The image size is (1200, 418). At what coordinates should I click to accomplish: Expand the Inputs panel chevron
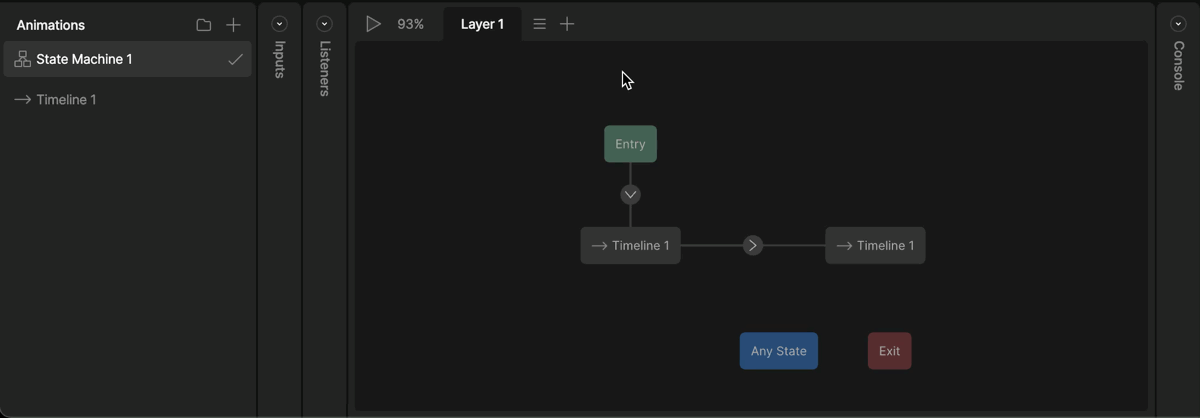point(279,24)
